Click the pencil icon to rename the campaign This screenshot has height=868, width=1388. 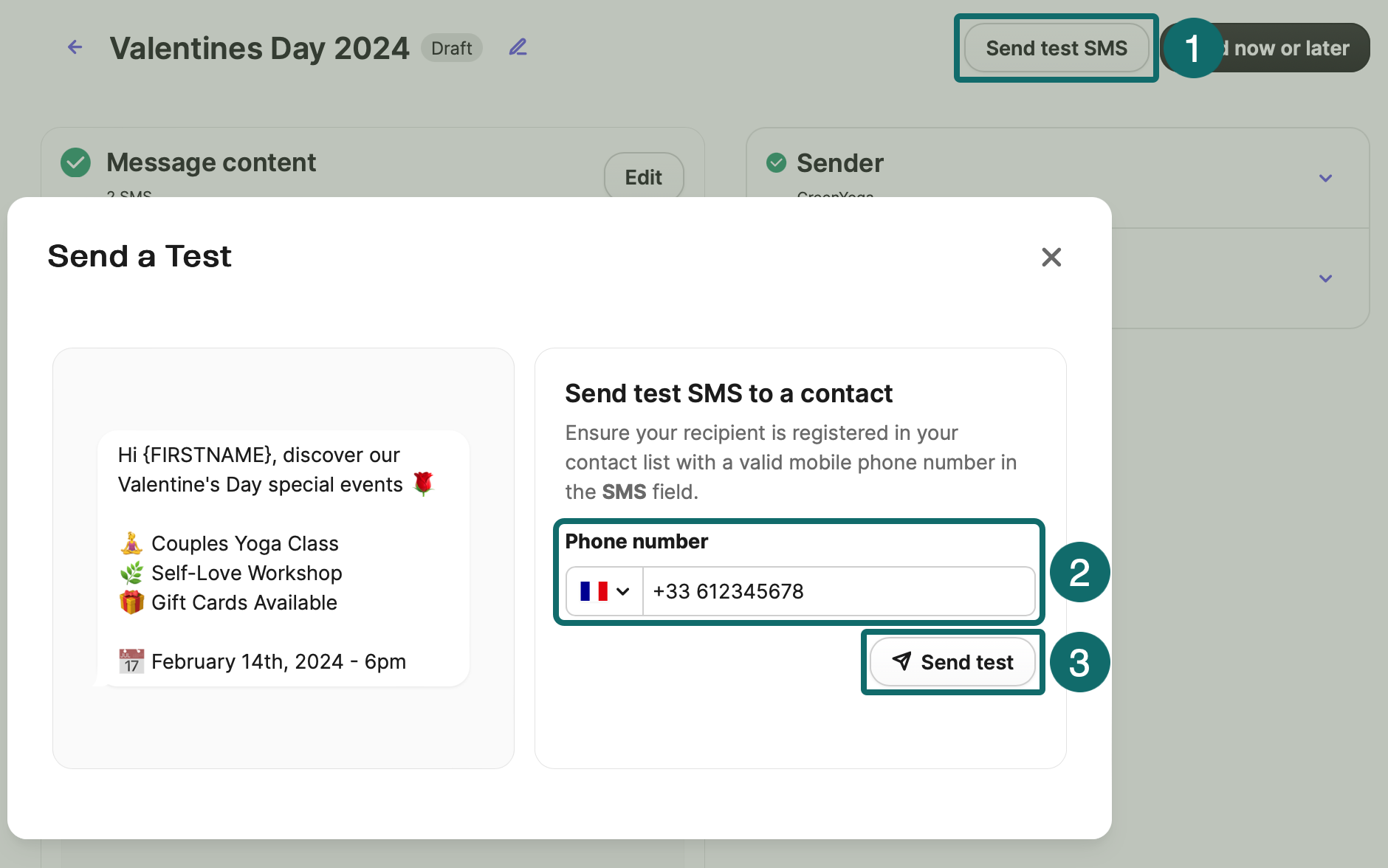click(518, 47)
